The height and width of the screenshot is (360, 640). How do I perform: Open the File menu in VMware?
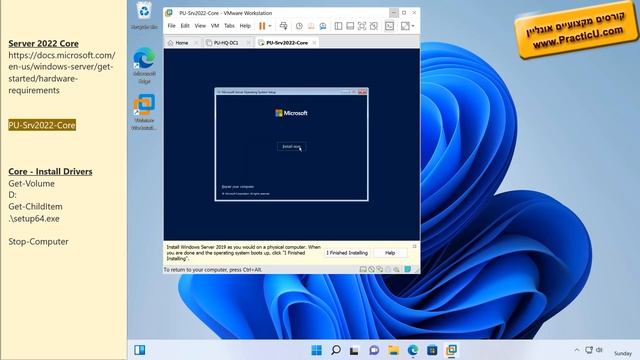171,26
